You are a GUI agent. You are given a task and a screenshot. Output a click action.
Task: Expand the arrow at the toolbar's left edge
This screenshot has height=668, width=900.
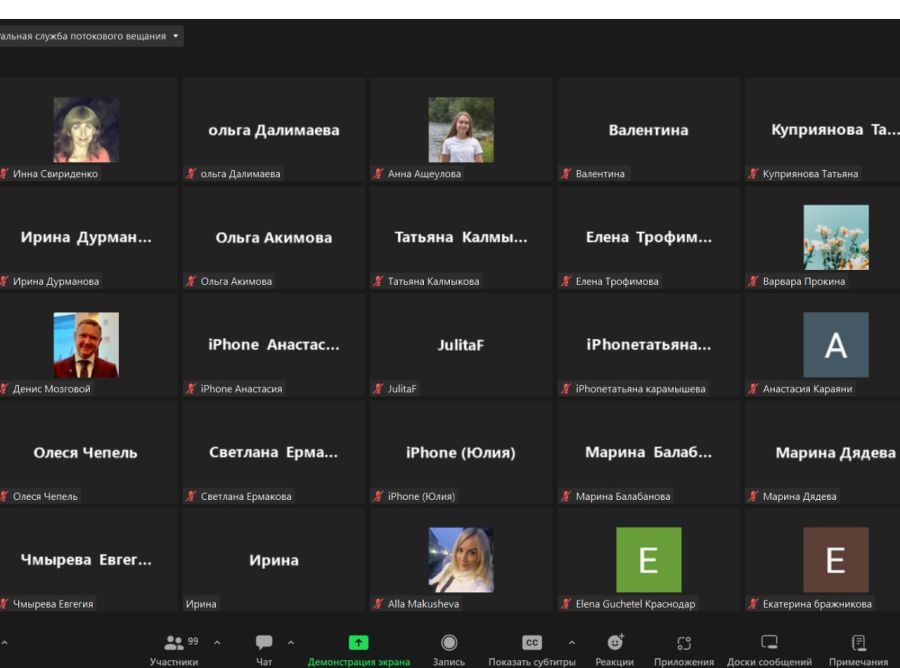pos(4,643)
